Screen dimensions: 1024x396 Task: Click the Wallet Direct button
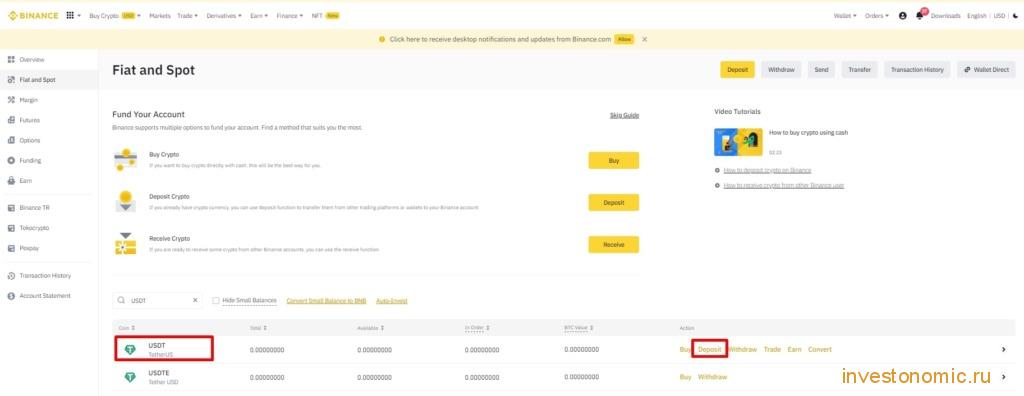(x=986, y=69)
